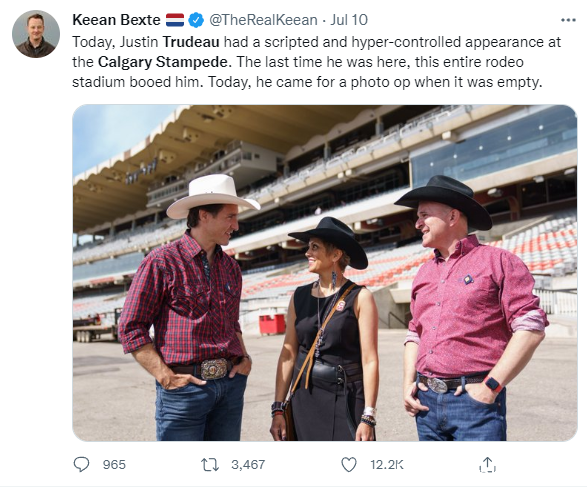This screenshot has height=490, width=587.
Task: Click the 3,467 retweets count
Action: point(248,465)
